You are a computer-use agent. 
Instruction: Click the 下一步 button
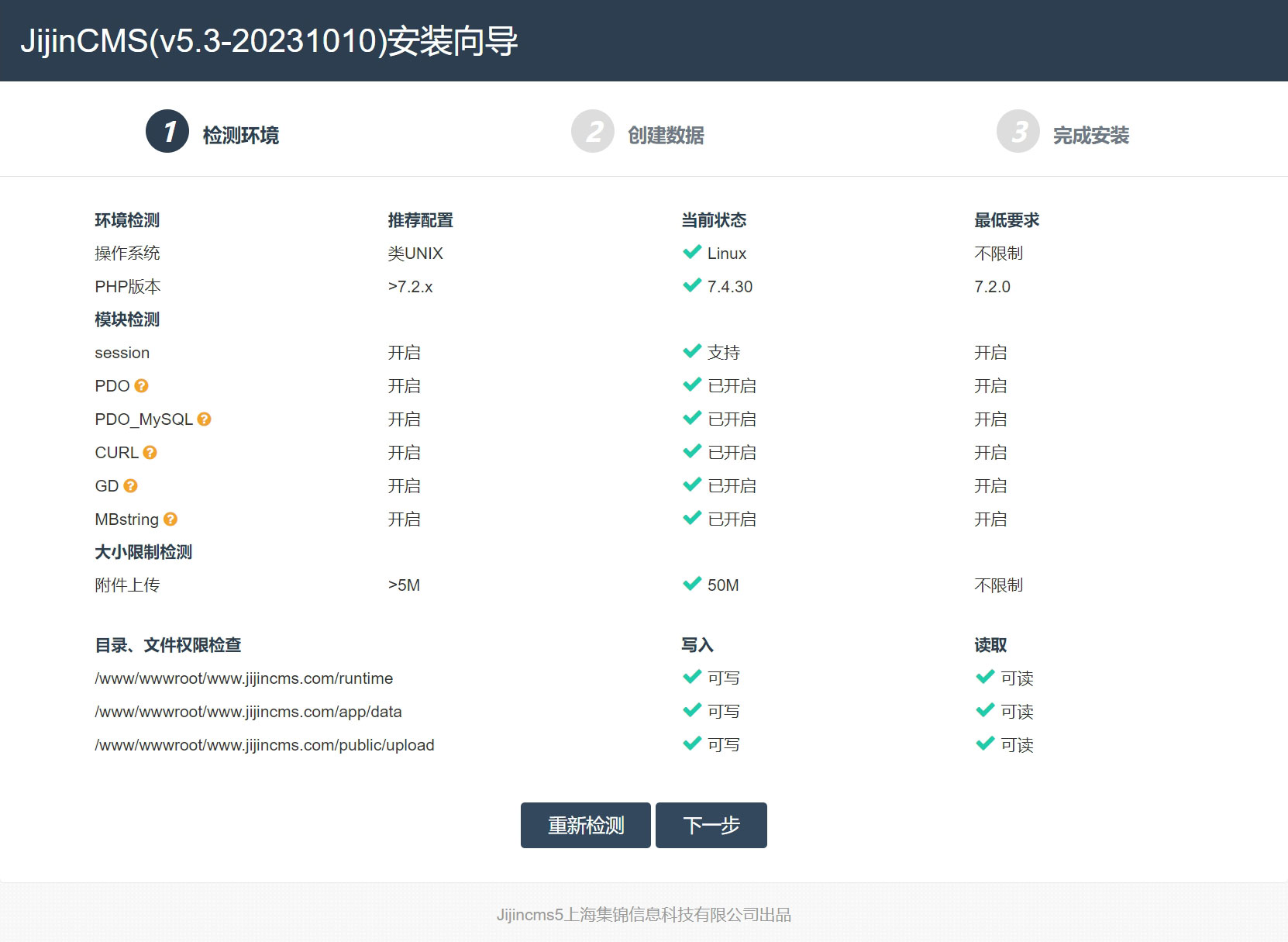[711, 825]
